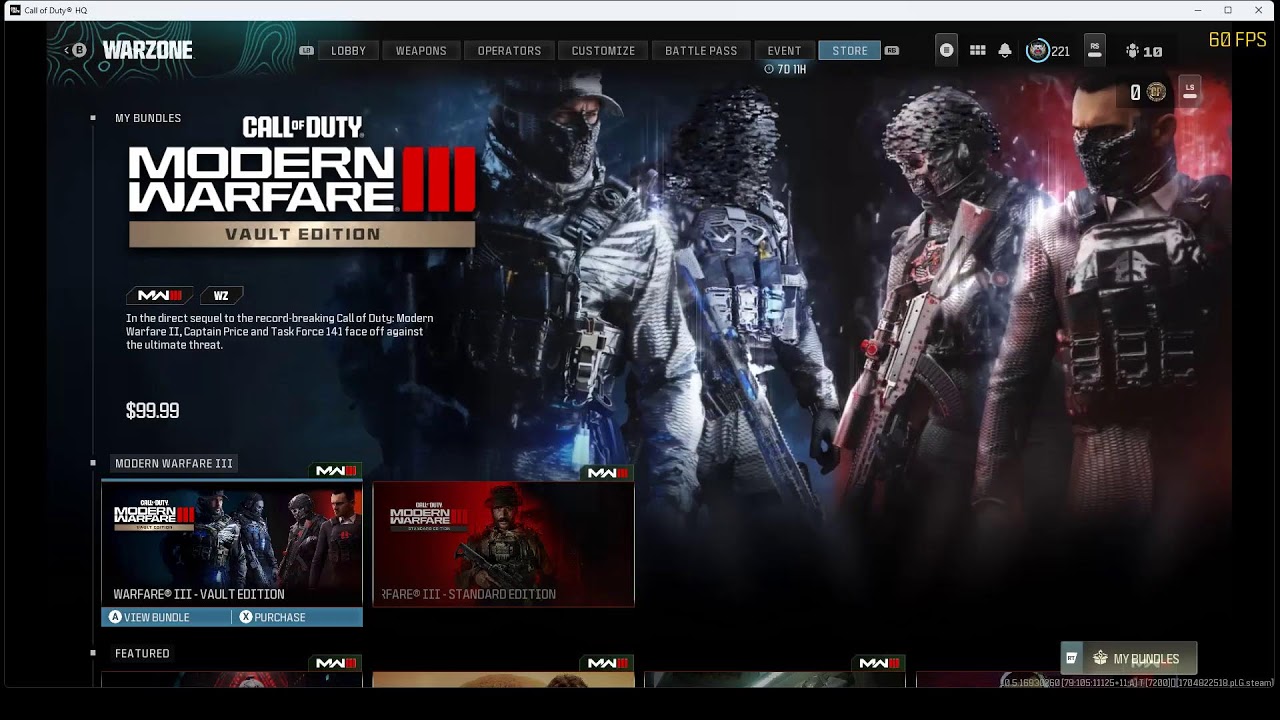Open the Operators tab
This screenshot has height=720, width=1280.
(509, 50)
